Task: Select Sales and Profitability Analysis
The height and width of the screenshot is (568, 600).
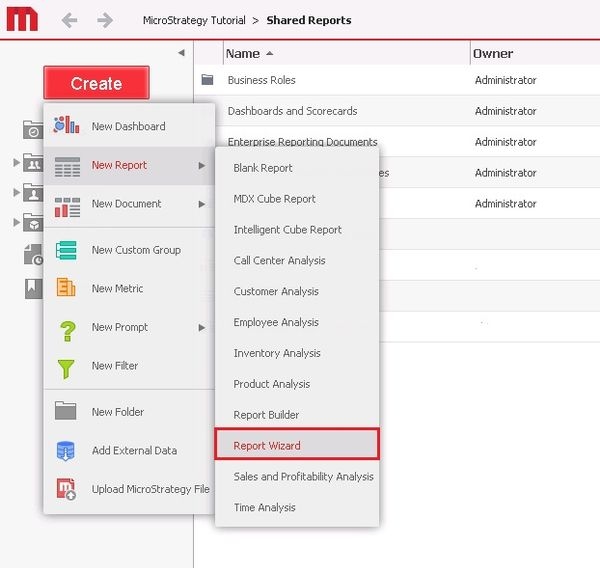Action: click(297, 477)
